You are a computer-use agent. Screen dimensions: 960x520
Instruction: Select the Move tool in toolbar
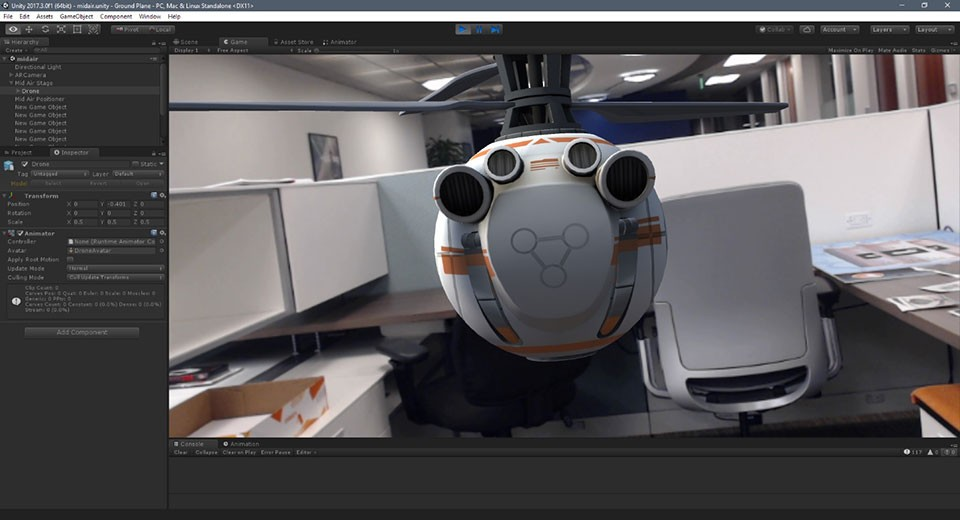pyautogui.click(x=29, y=29)
